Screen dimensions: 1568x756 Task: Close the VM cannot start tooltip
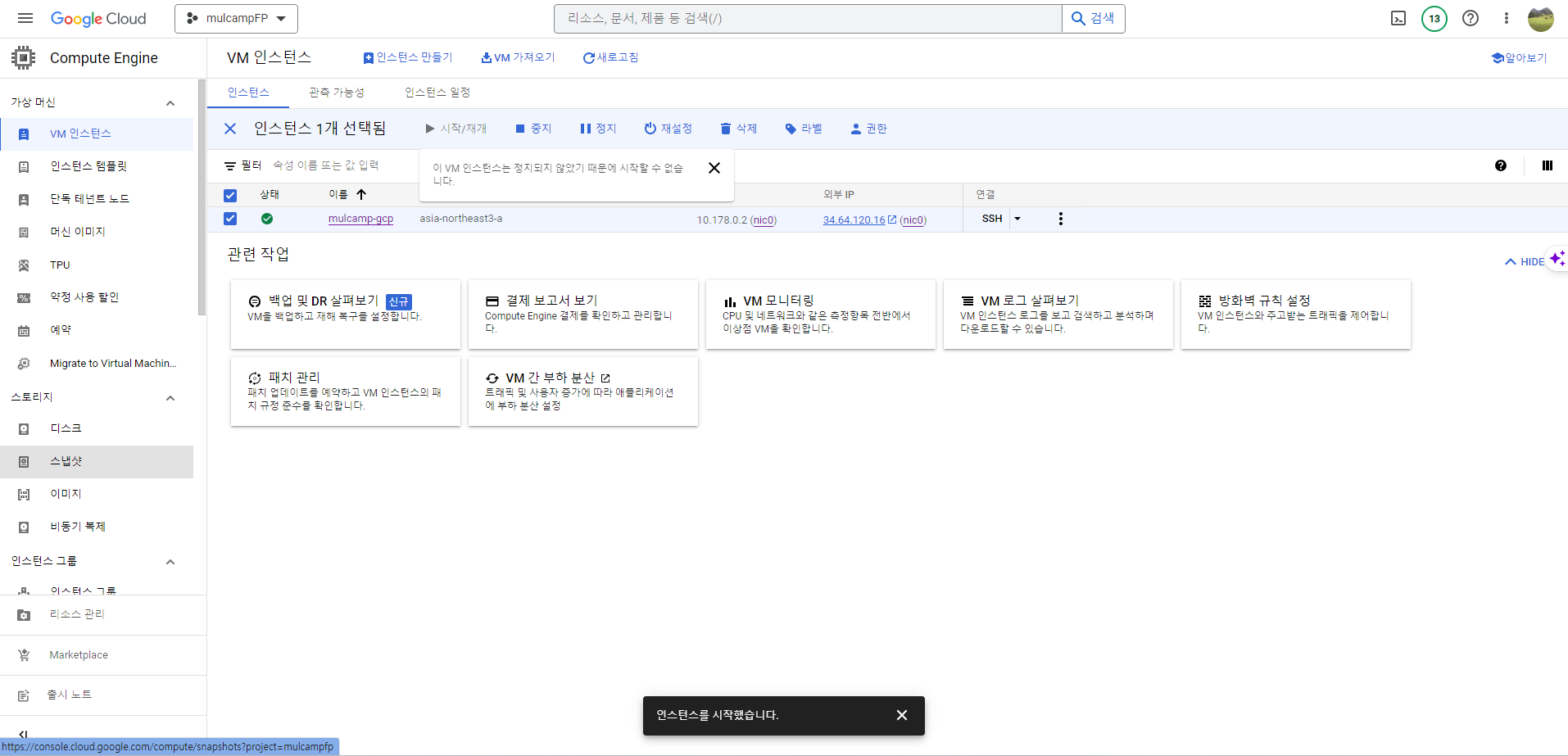click(x=714, y=168)
